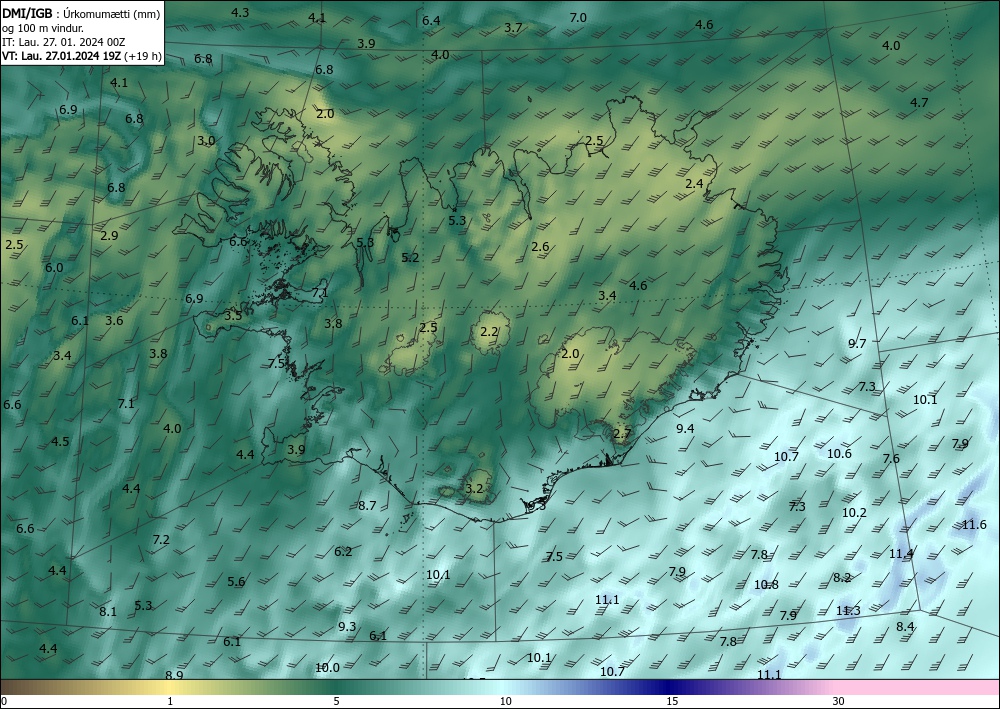
Task: Click the map value 3.6
Action: click(114, 321)
